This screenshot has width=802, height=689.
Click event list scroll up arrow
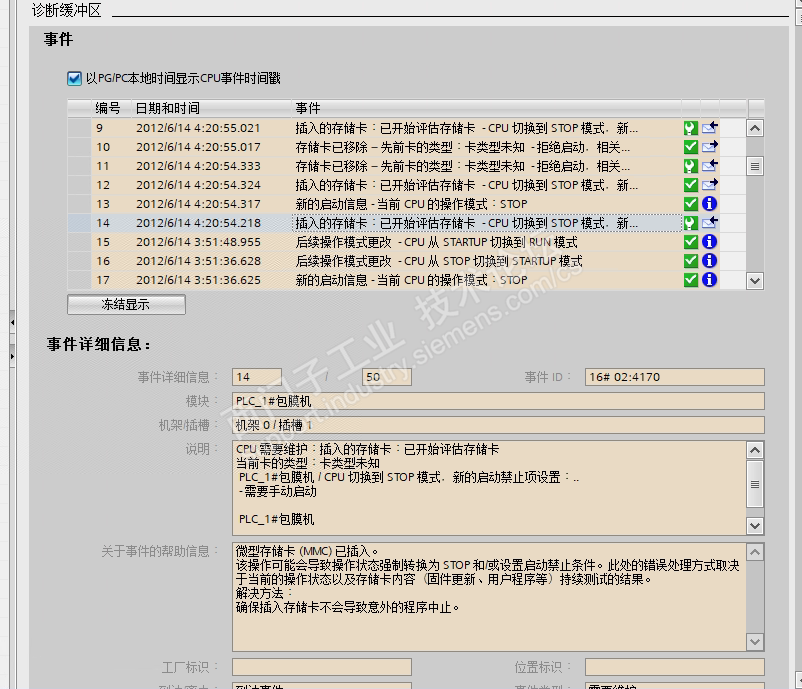coord(755,128)
